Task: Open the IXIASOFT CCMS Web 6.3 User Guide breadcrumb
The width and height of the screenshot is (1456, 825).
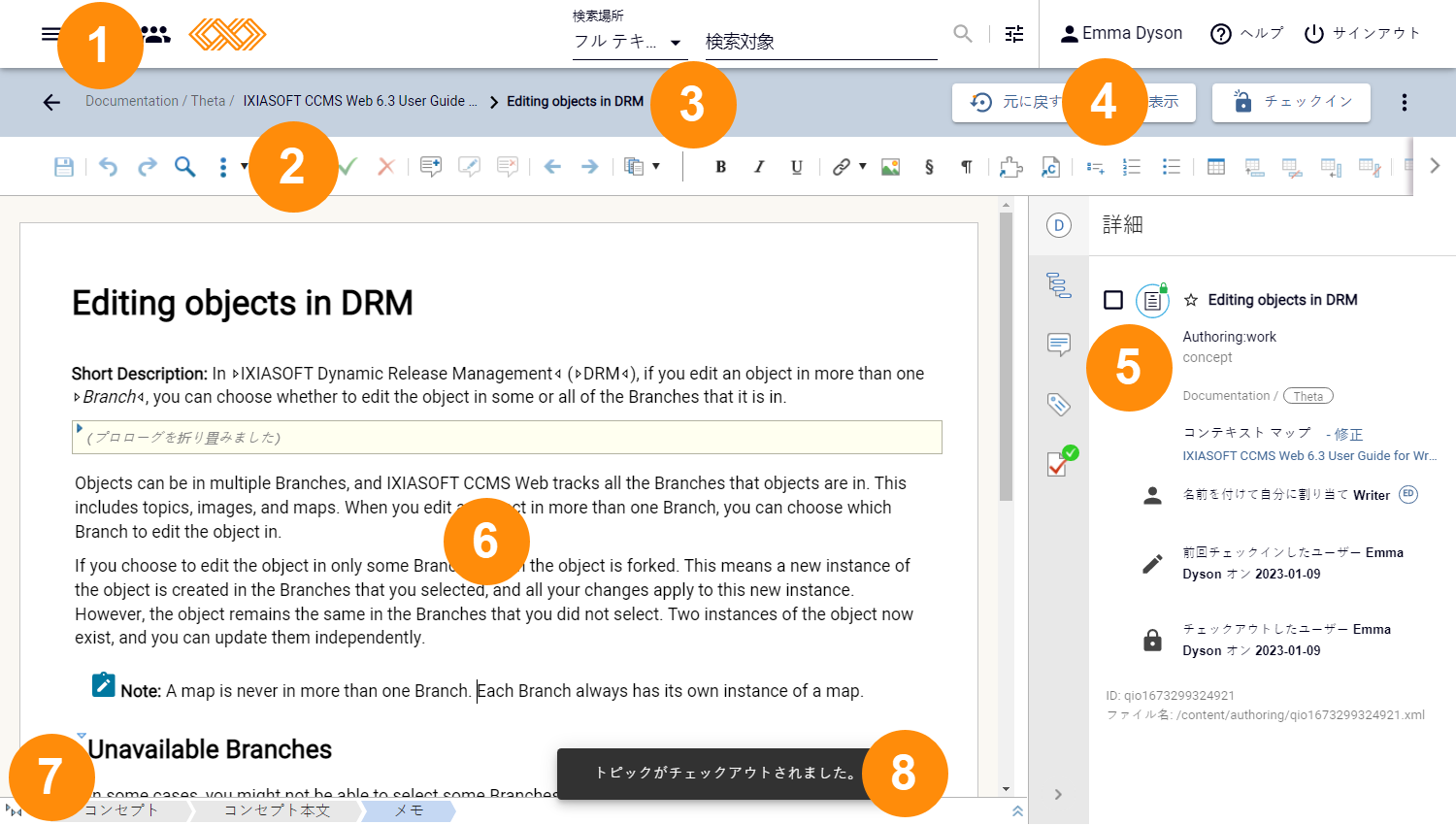Action: tap(360, 101)
